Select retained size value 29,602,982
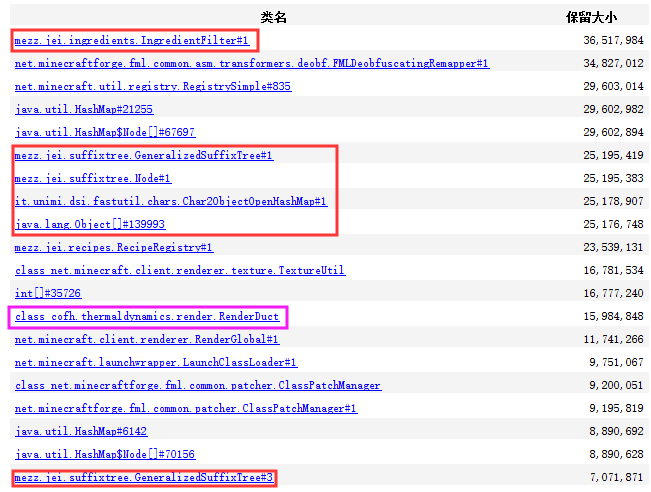This screenshot has width=651, height=492. tap(613, 109)
